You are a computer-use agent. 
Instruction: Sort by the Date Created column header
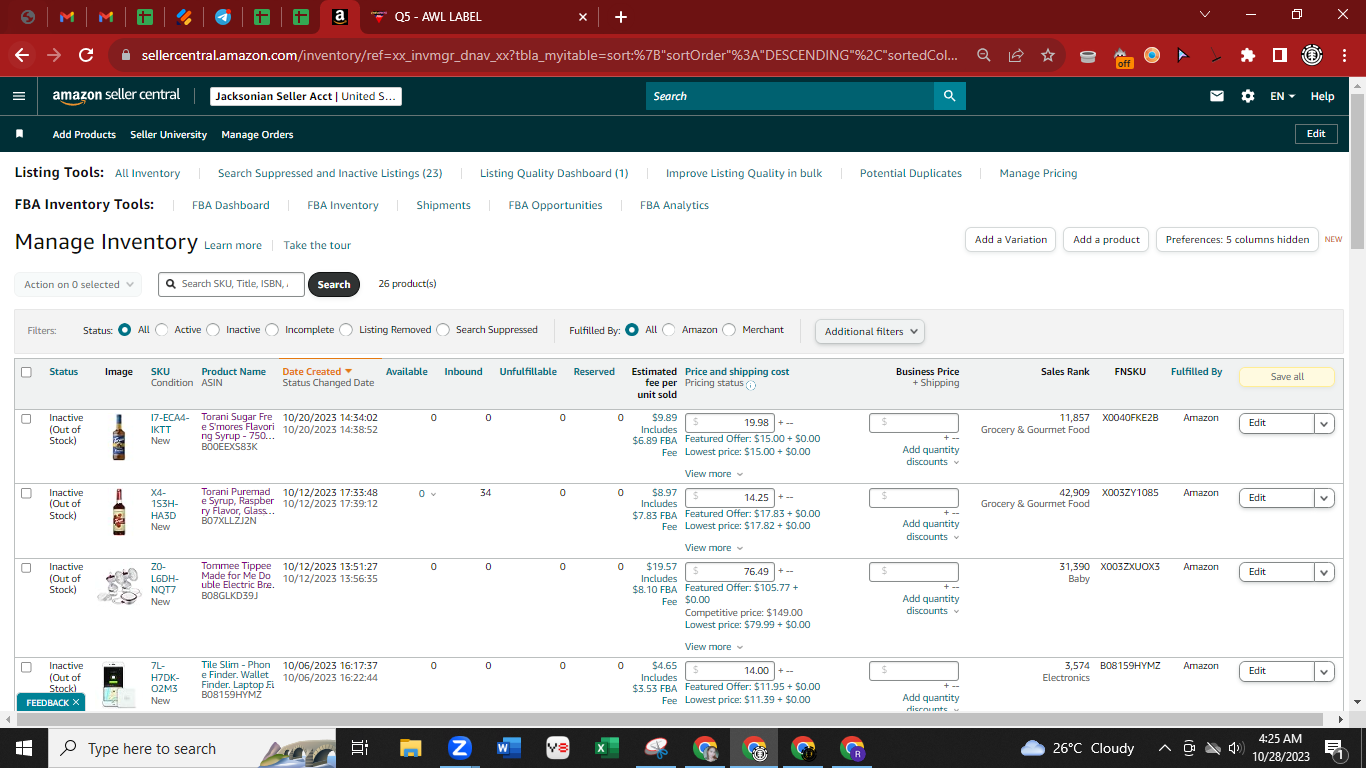(317, 372)
